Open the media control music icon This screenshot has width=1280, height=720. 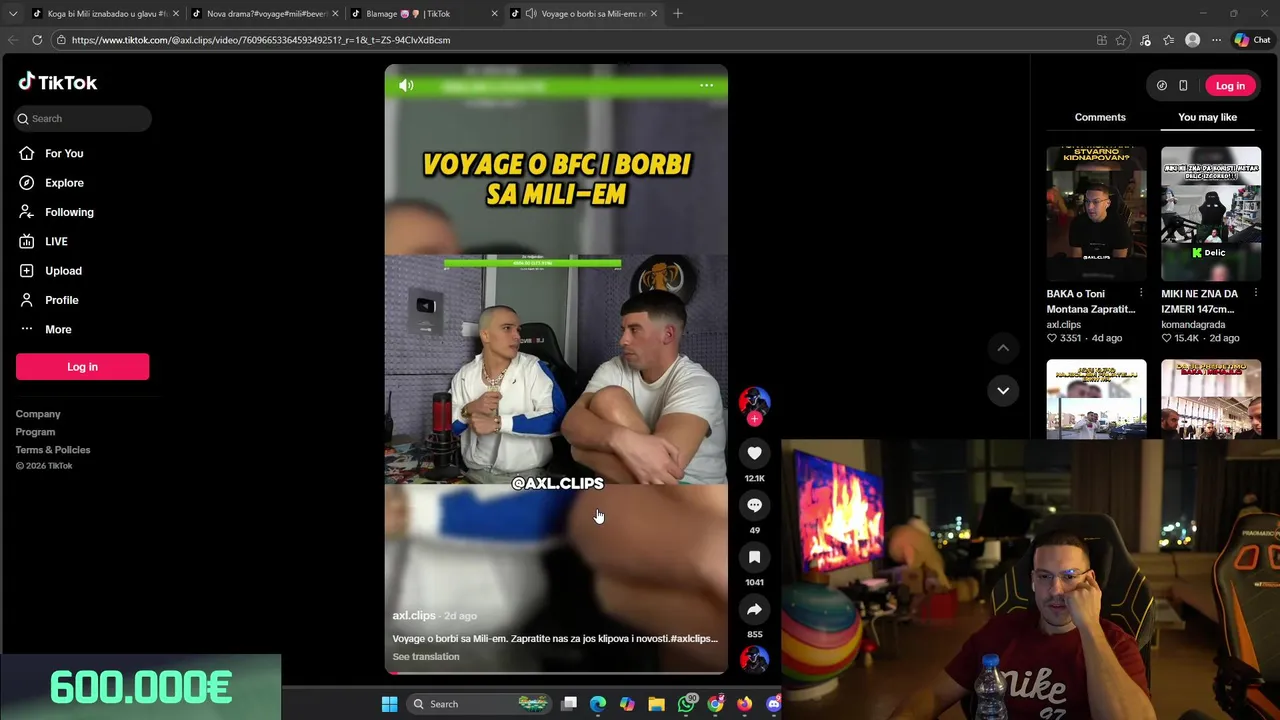1145,40
